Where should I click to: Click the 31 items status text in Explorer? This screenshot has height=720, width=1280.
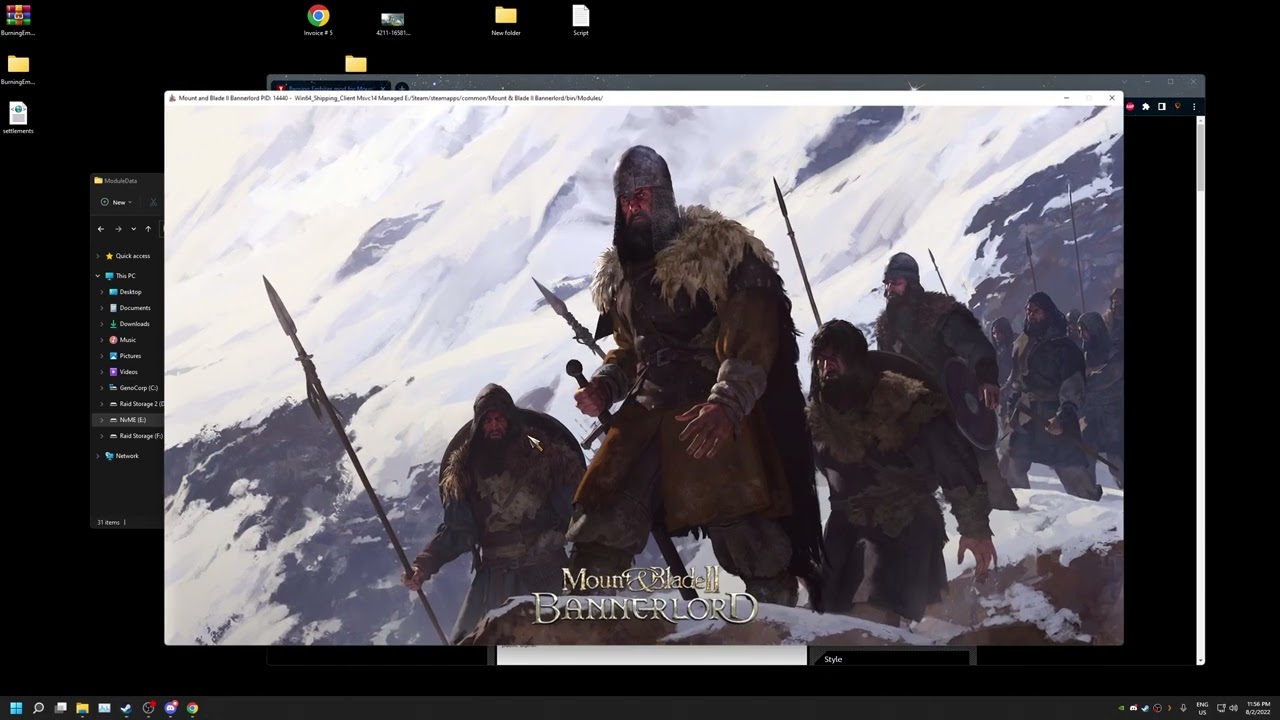pyautogui.click(x=108, y=522)
